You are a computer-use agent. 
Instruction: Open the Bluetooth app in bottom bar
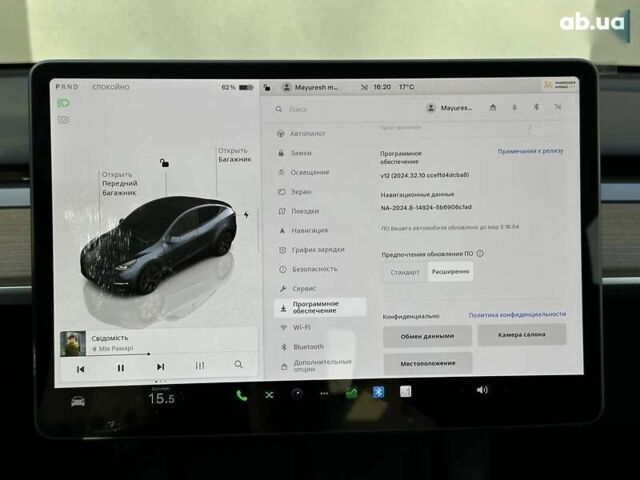tap(378, 392)
